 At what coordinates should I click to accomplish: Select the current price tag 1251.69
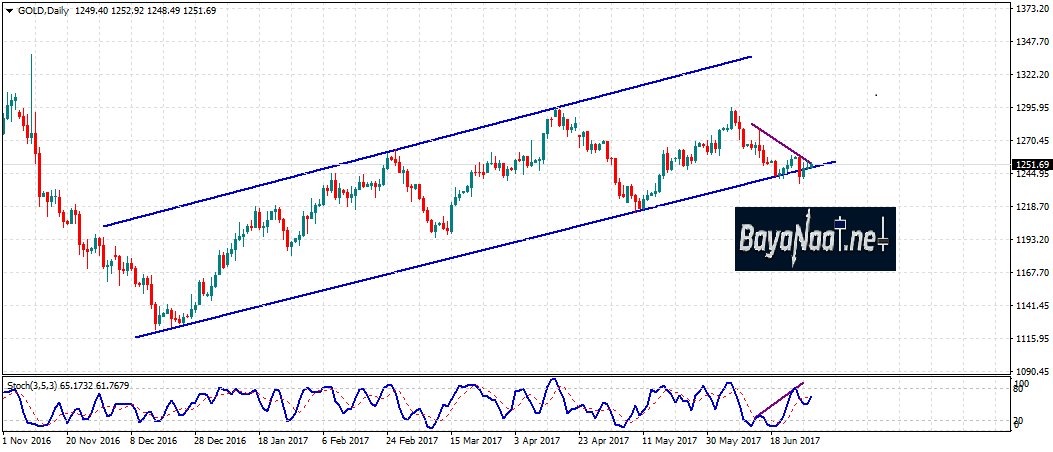(1031, 165)
